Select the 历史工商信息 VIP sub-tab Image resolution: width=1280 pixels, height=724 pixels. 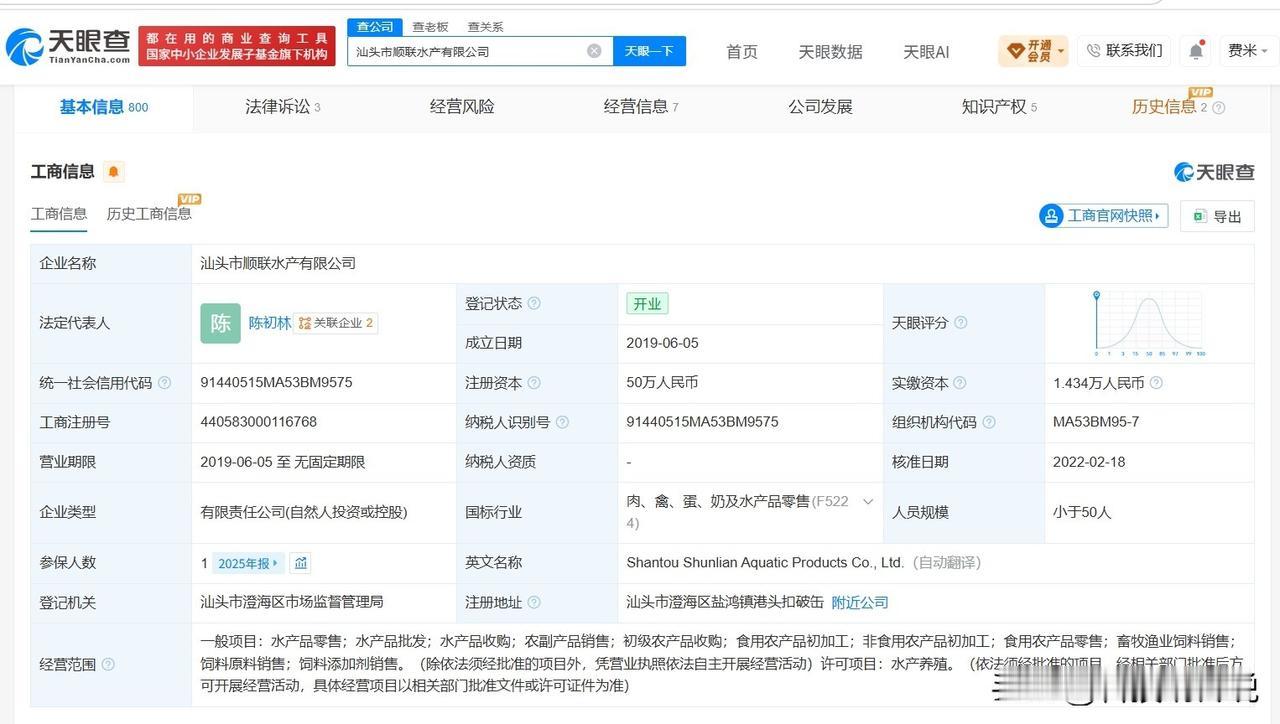tap(149, 214)
